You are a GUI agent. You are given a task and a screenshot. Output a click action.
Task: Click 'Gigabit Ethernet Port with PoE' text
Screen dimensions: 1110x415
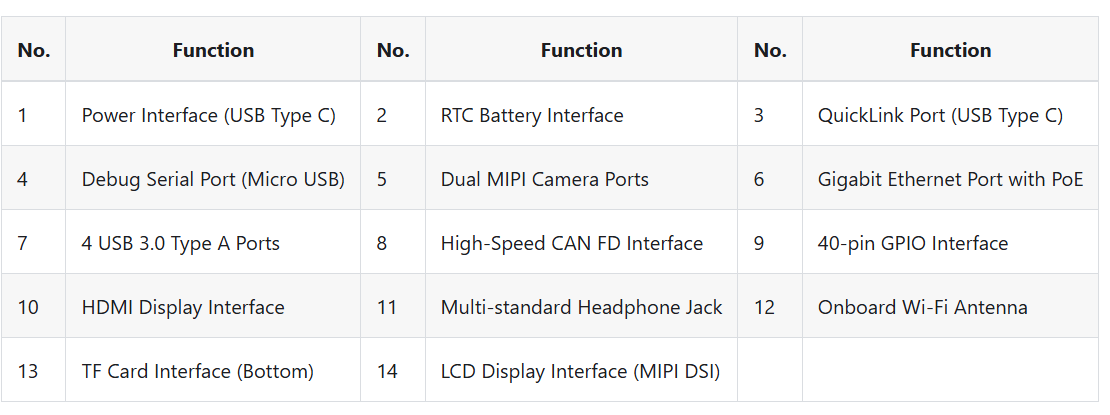pyautogui.click(x=950, y=179)
